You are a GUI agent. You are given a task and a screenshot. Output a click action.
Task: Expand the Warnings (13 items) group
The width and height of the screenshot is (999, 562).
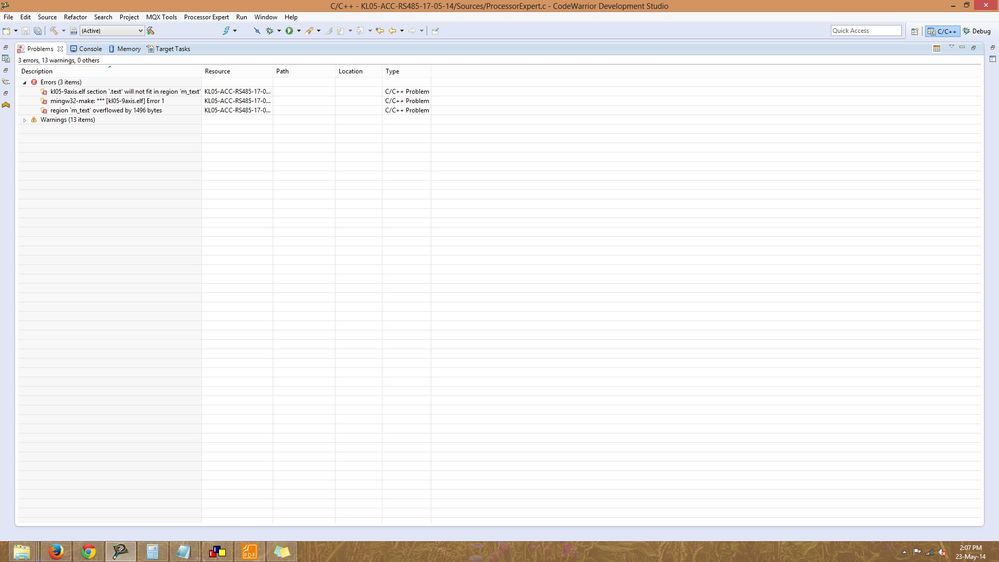(25, 120)
